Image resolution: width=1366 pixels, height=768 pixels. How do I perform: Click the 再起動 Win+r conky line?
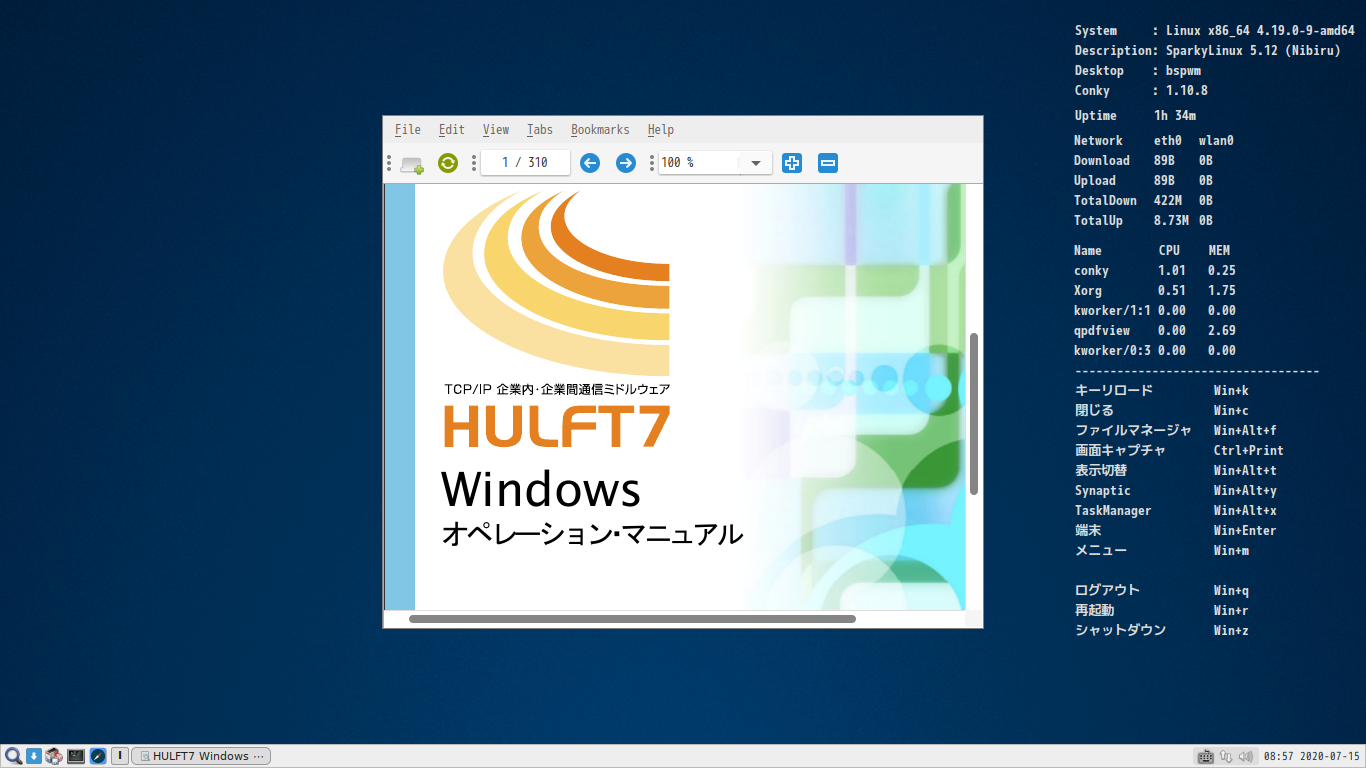[x=1162, y=610]
